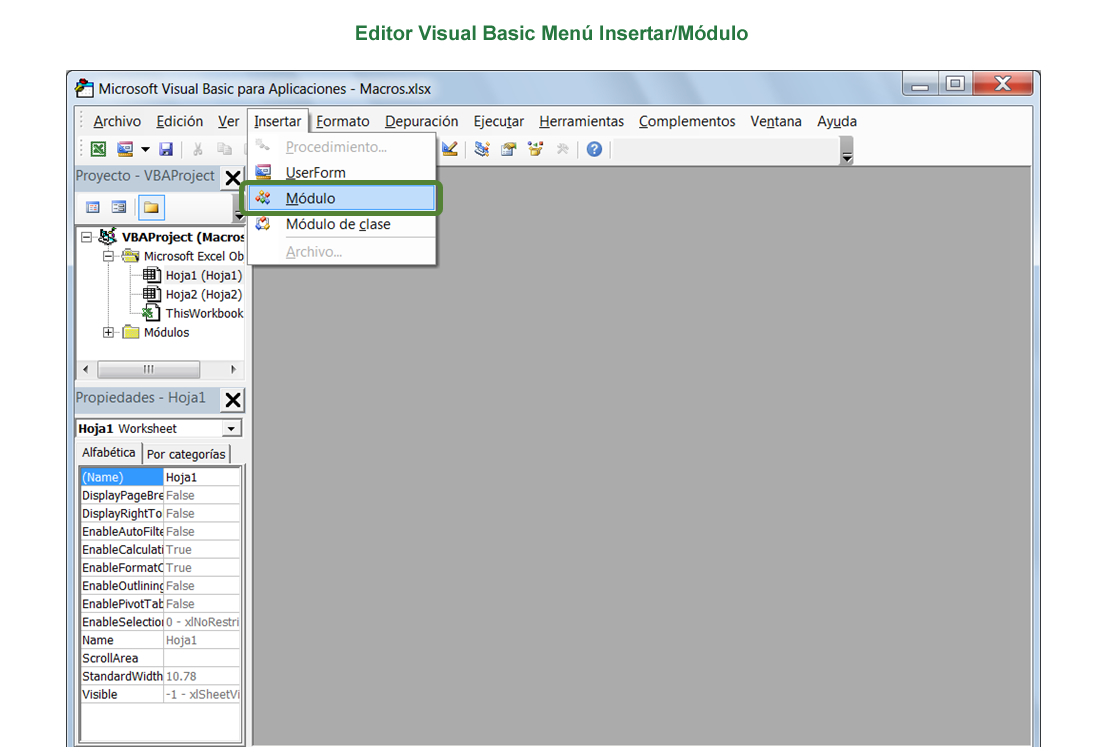Open the Ayuda menu
Viewport: 1100px width, 753px height.
[x=837, y=121]
